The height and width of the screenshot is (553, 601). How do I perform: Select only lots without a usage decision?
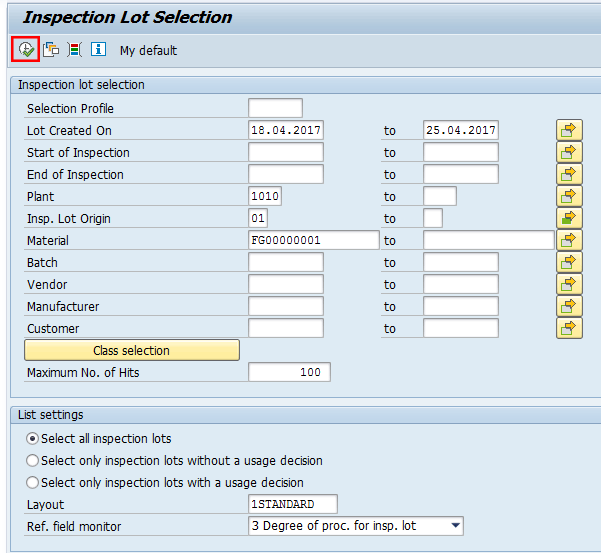click(x=33, y=461)
